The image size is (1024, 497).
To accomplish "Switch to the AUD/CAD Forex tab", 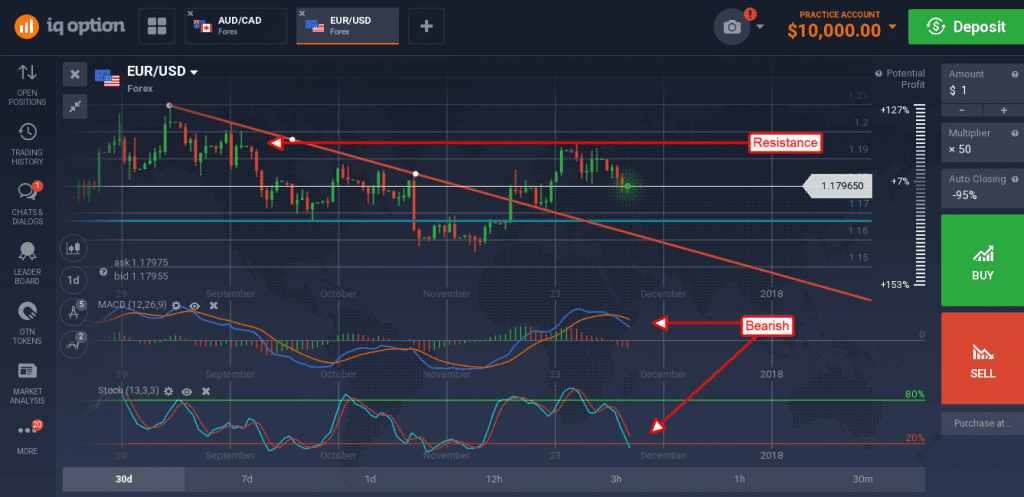I will coord(236,26).
